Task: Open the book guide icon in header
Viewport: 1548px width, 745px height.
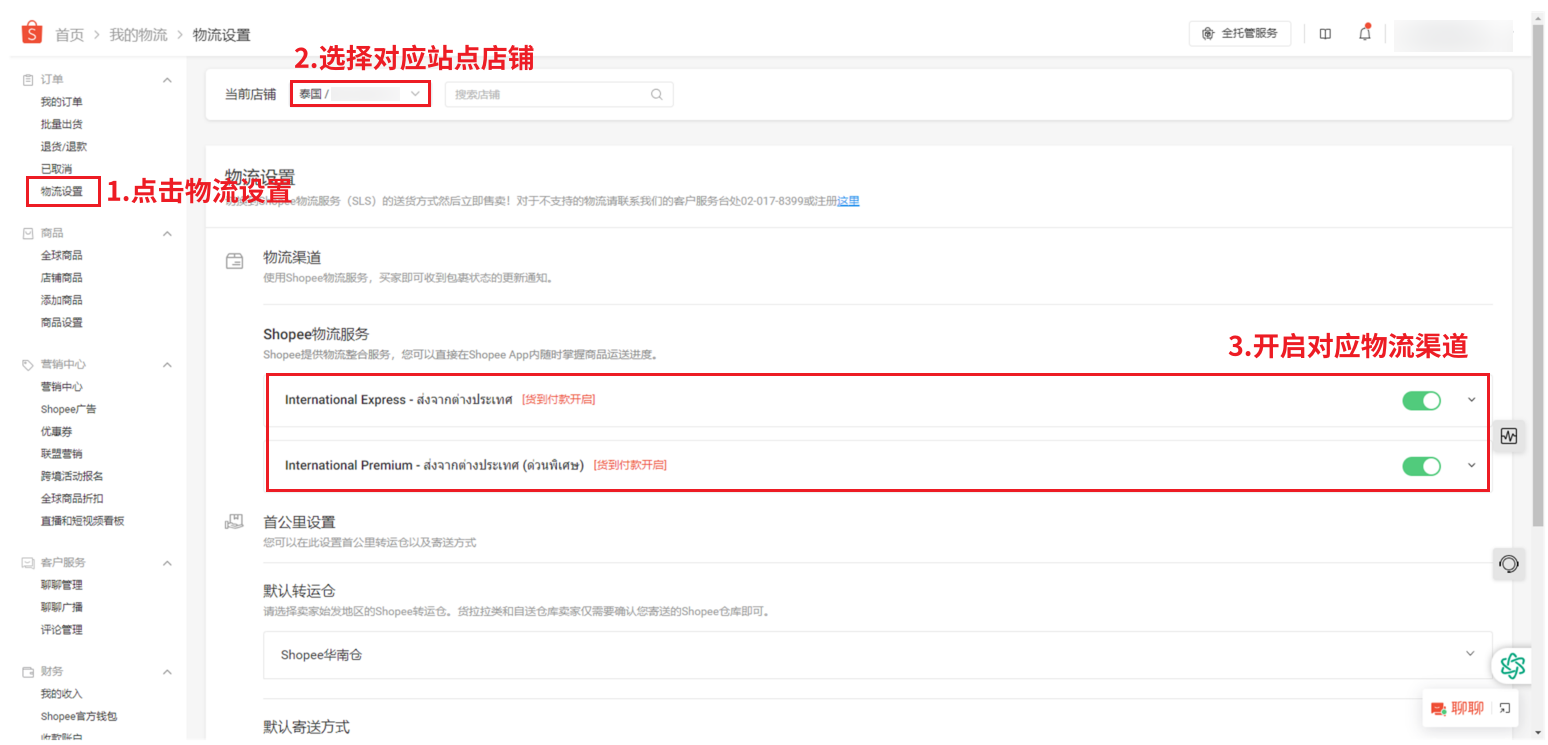Action: (1325, 34)
